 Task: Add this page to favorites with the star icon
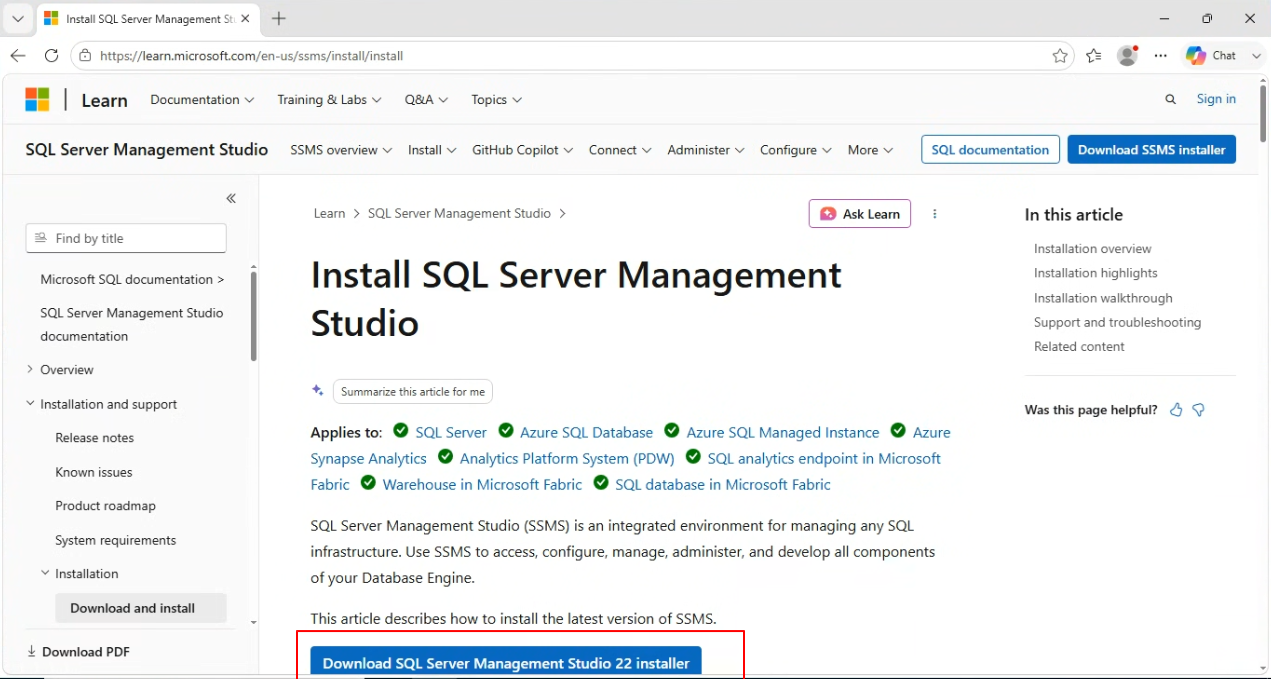tap(1060, 56)
